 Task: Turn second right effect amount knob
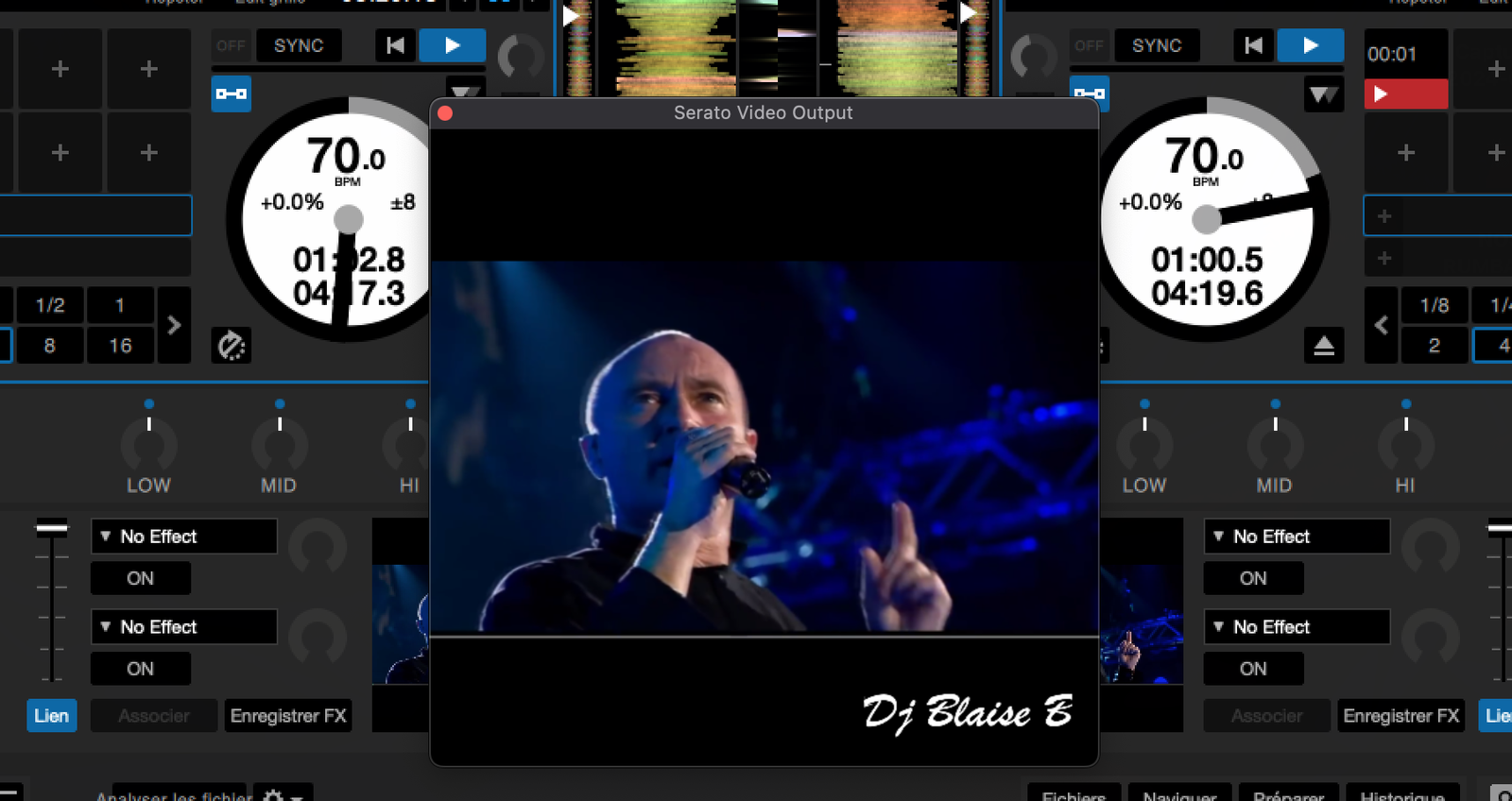(x=1431, y=639)
